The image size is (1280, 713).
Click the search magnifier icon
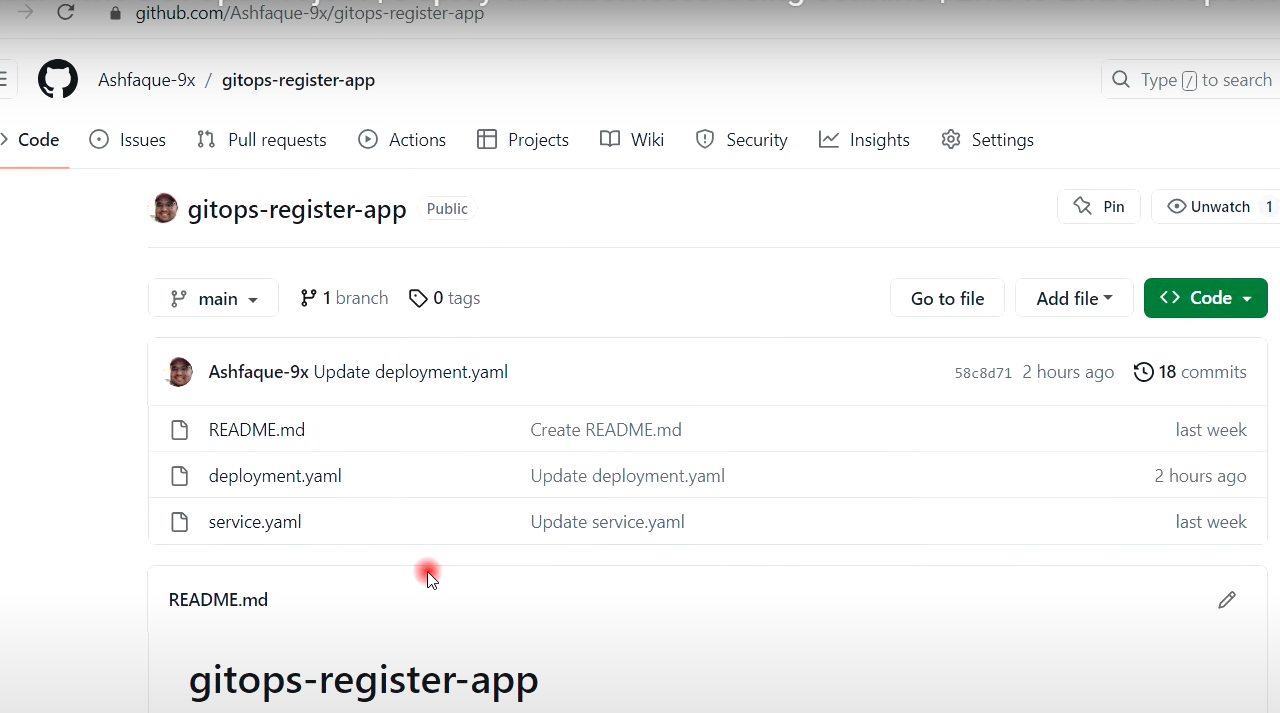(x=1121, y=80)
